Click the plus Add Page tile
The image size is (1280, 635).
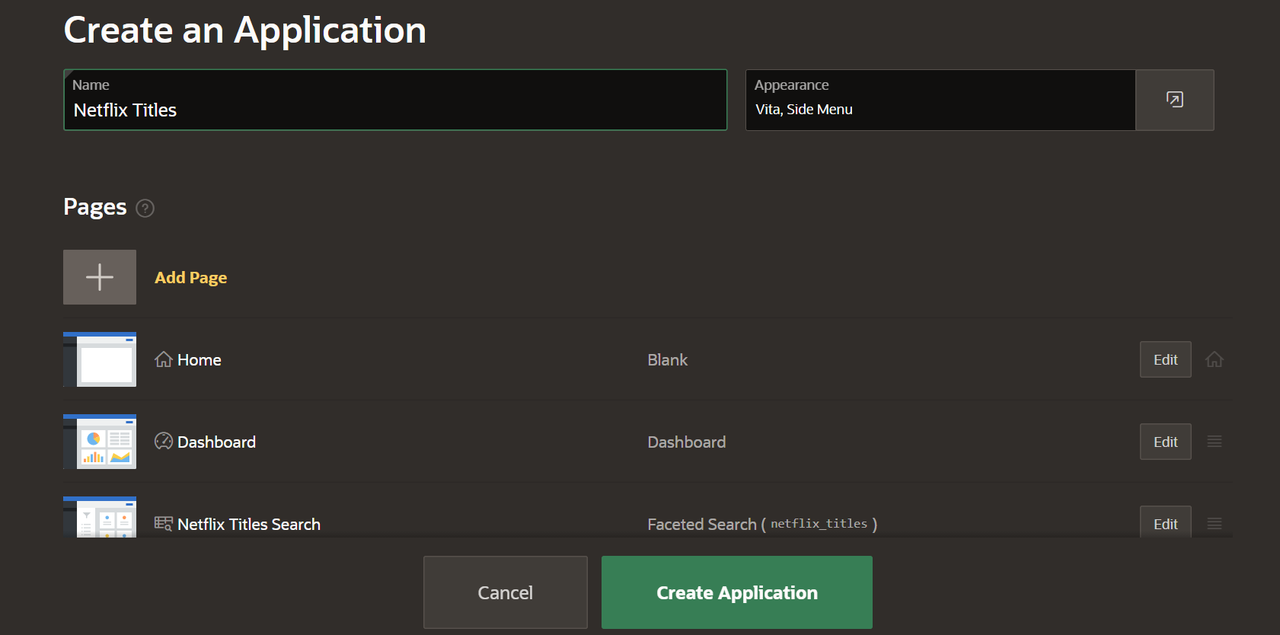[100, 277]
